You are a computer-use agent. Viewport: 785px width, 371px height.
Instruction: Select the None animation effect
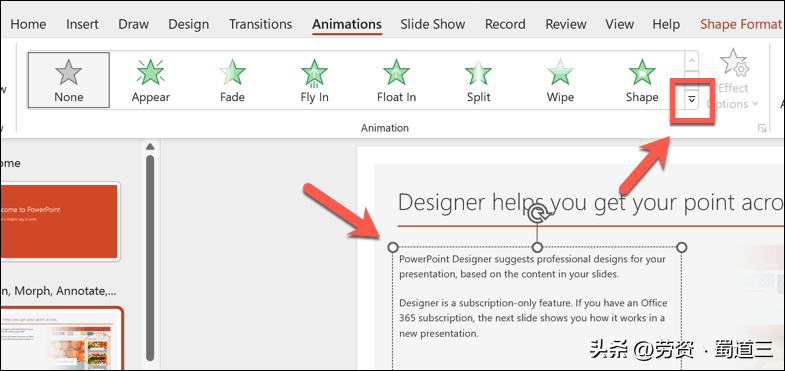pos(69,80)
